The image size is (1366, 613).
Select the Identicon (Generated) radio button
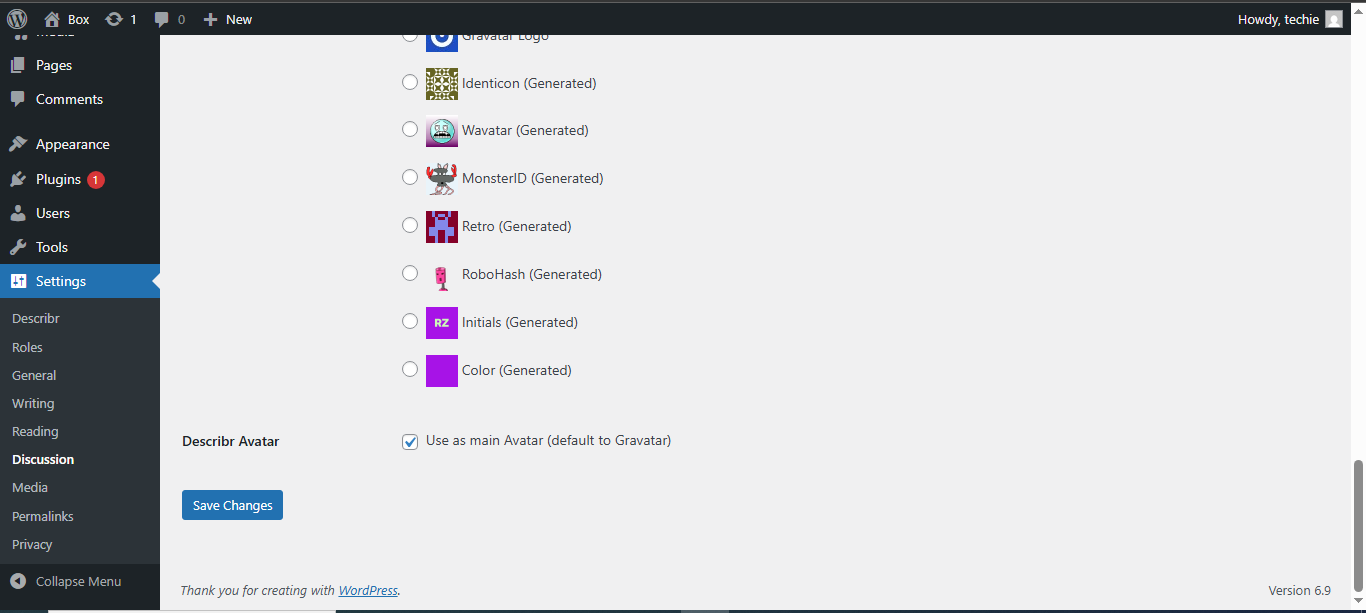(x=410, y=82)
